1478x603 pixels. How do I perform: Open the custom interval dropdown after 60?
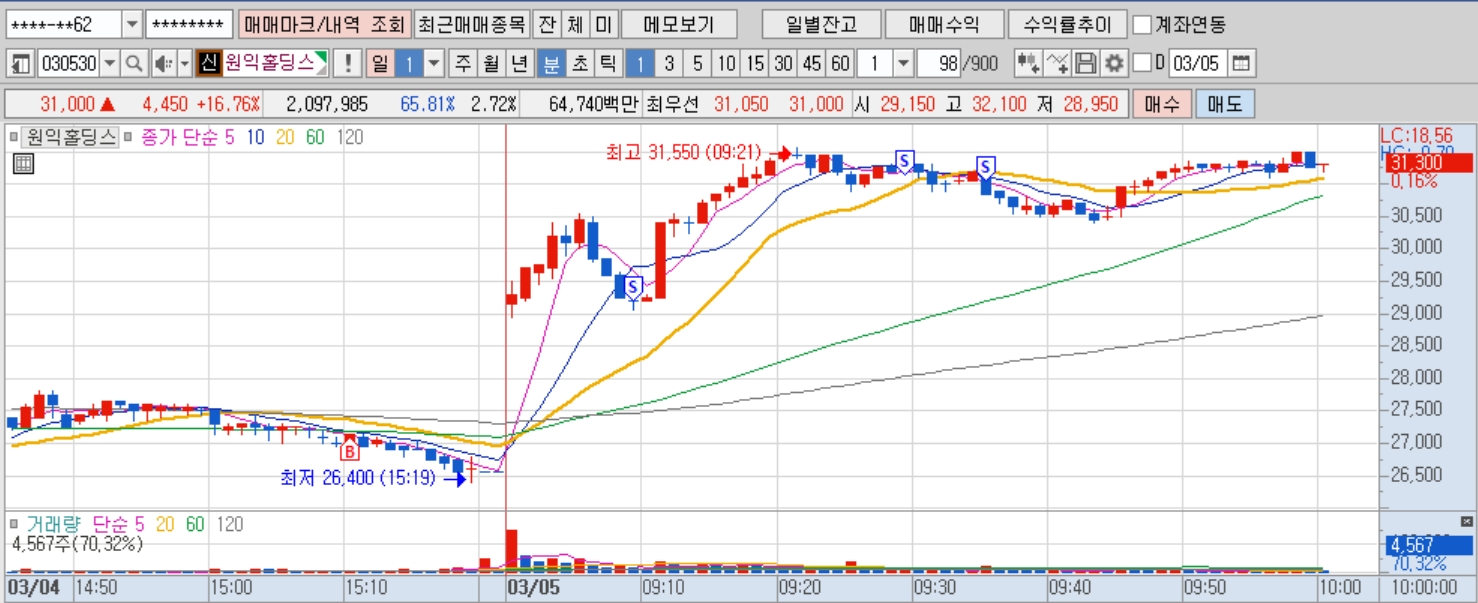pos(903,64)
